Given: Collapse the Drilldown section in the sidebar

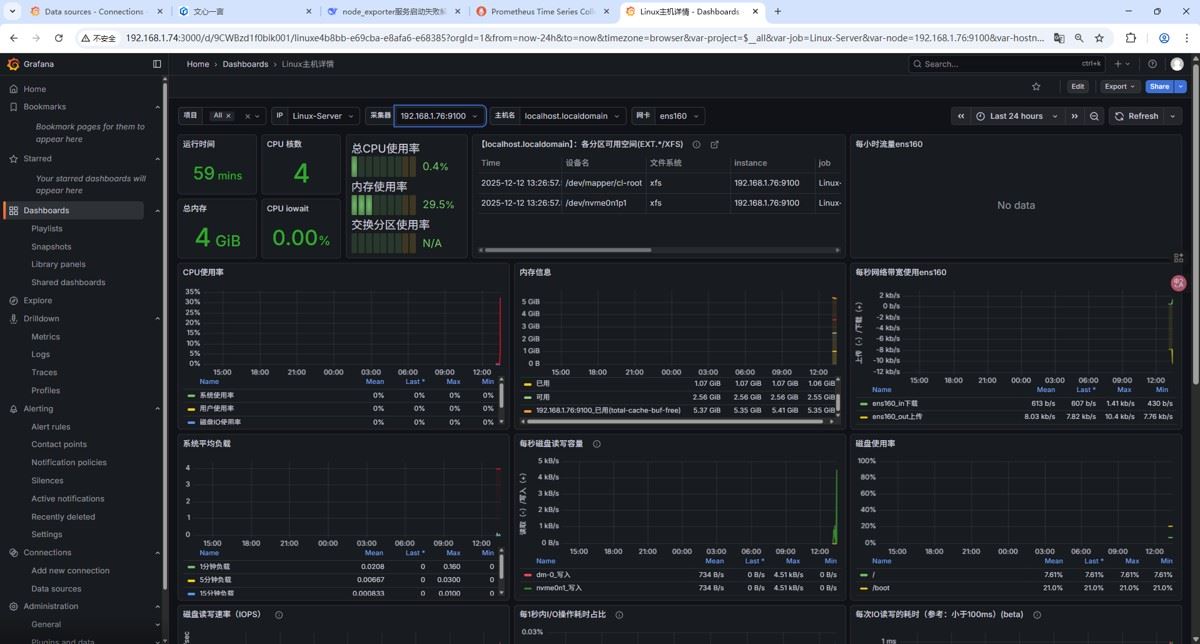Looking at the screenshot, I should click(x=157, y=319).
